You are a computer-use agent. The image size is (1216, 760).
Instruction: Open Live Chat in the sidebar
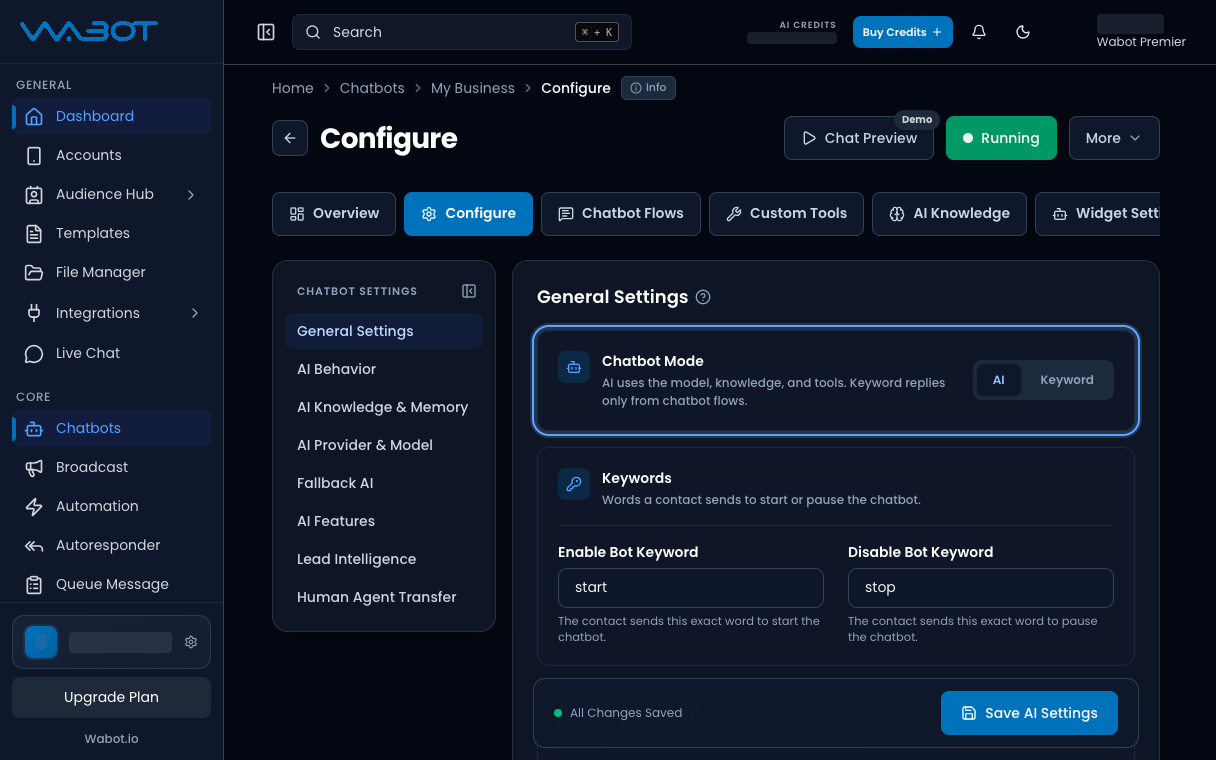click(111, 353)
